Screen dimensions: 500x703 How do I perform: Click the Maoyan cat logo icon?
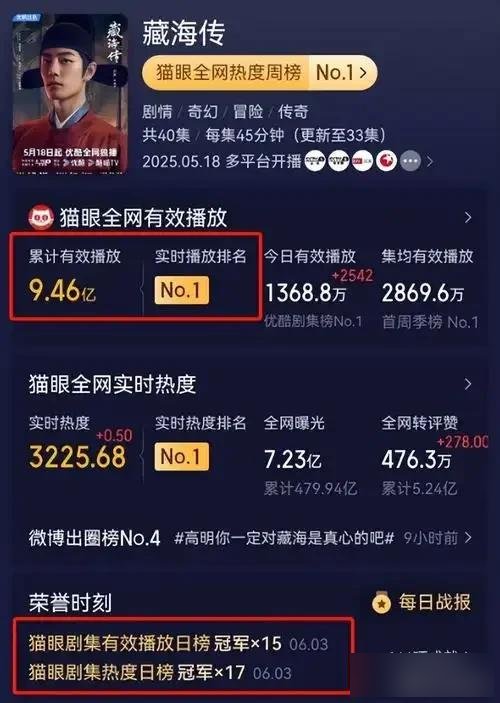click(x=41, y=217)
